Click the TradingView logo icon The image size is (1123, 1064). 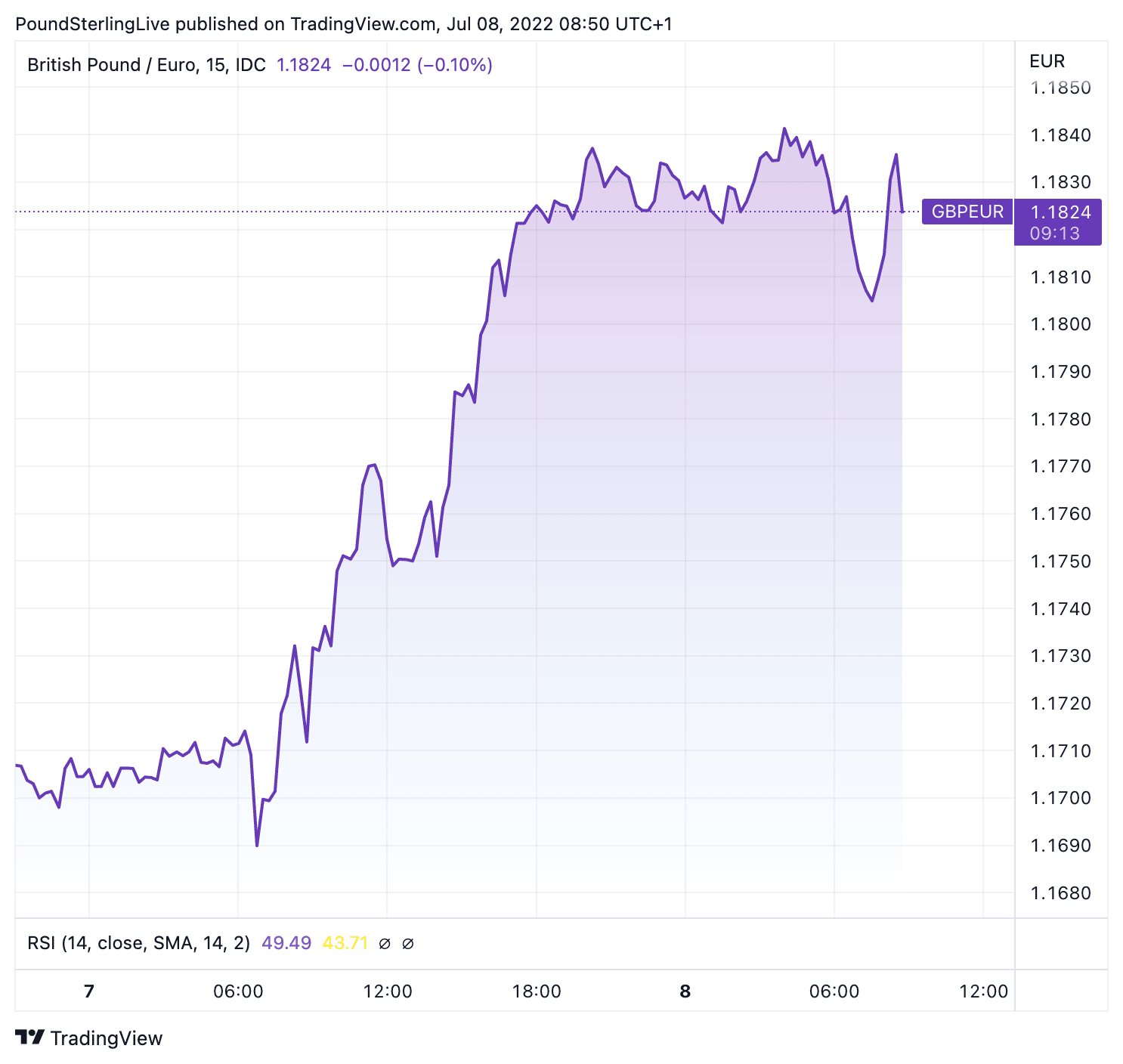(29, 1038)
